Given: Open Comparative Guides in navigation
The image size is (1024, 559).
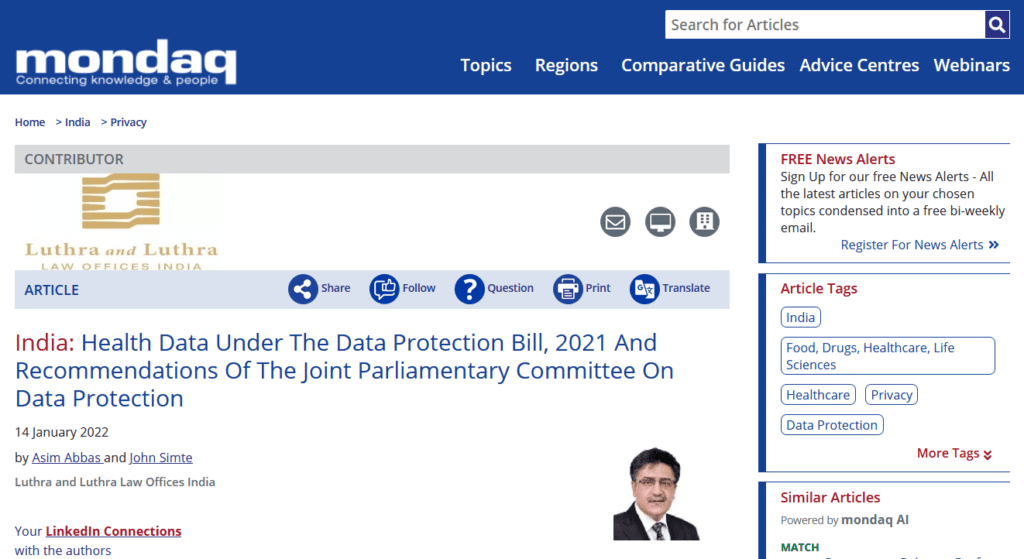Looking at the screenshot, I should (703, 65).
